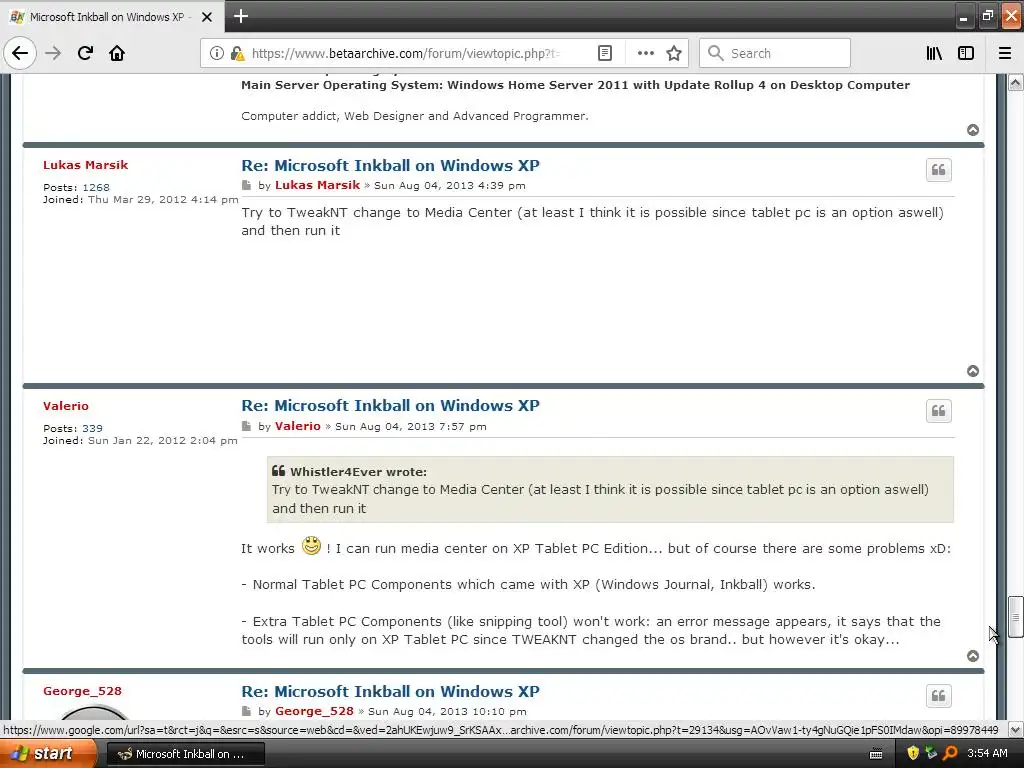Select Microsoft Inkball taskbar button
The image size is (1024, 768).
[x=185, y=754]
